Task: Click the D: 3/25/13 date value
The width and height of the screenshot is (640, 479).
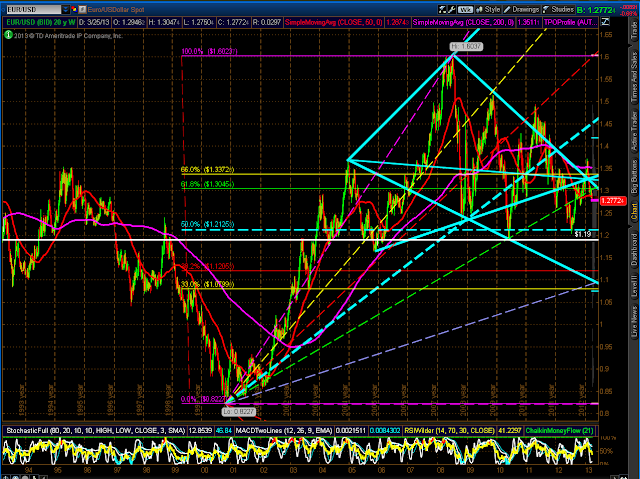Action: pos(94,22)
